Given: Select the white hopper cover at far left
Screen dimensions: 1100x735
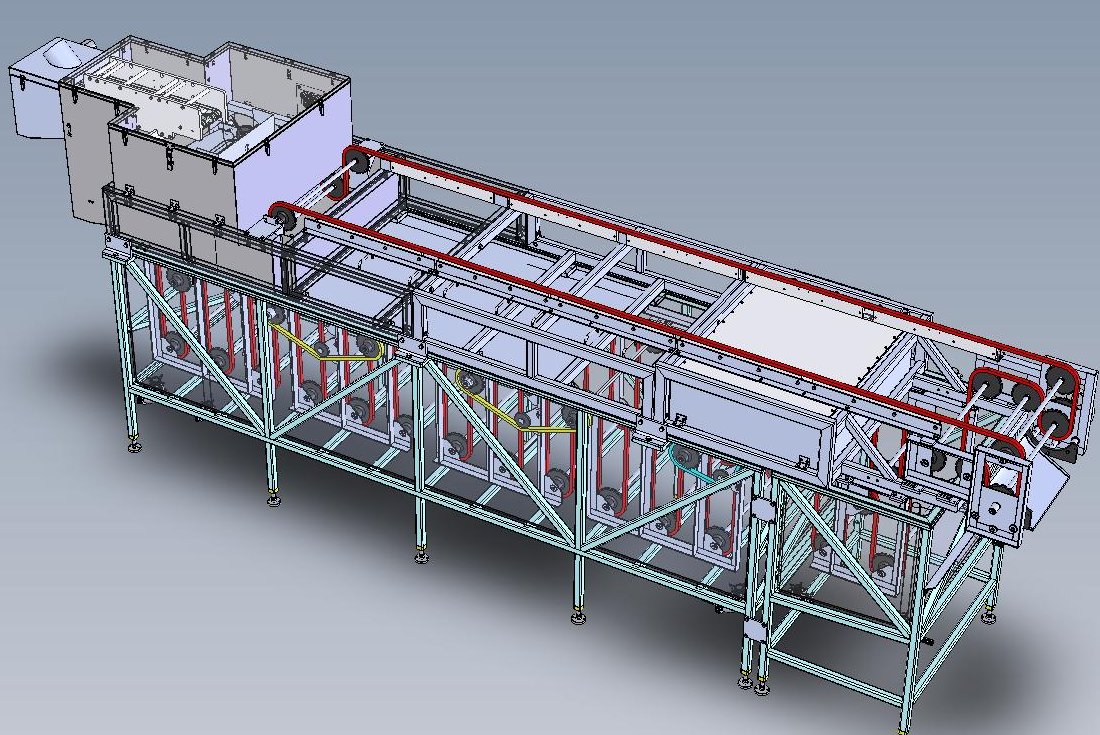Looking at the screenshot, I should tap(38, 95).
